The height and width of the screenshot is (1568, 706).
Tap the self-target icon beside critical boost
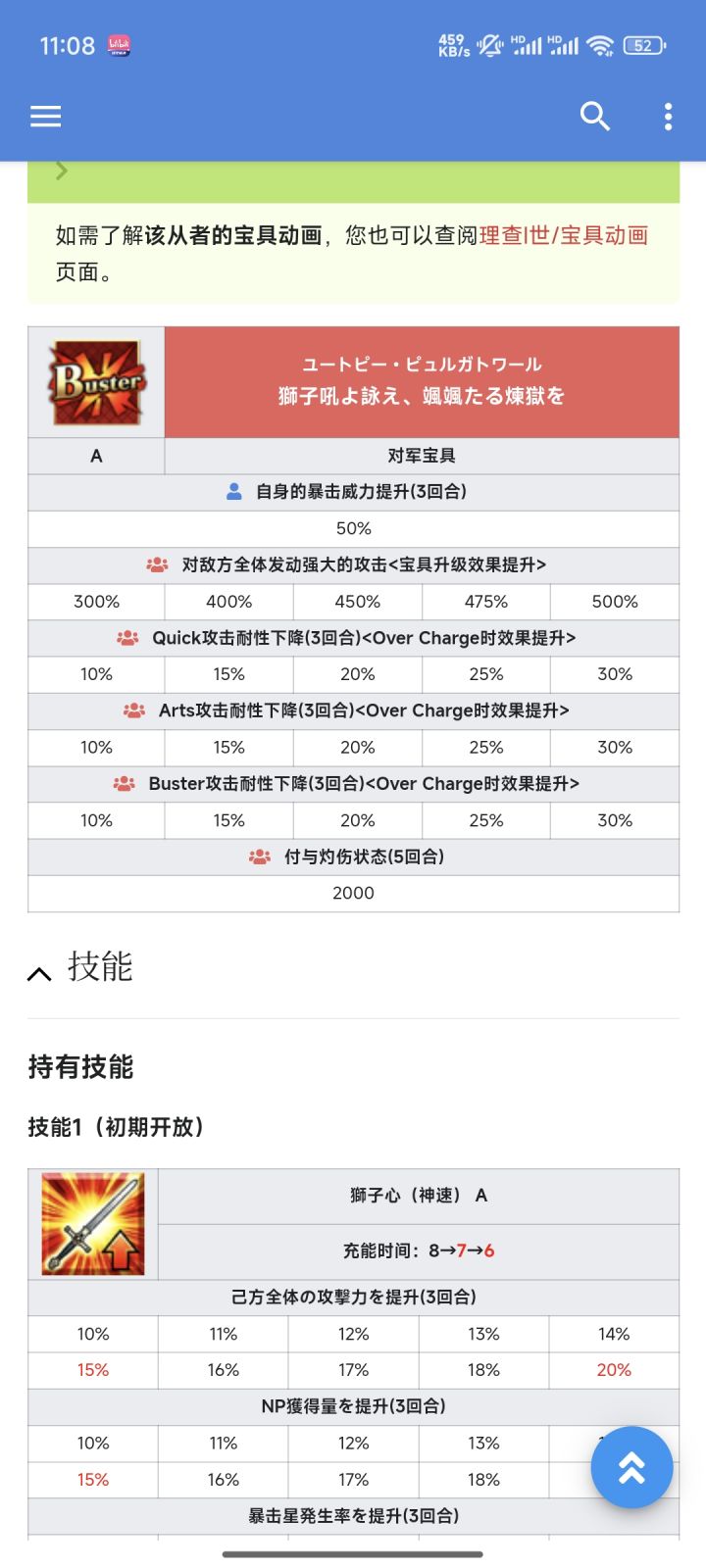(234, 492)
